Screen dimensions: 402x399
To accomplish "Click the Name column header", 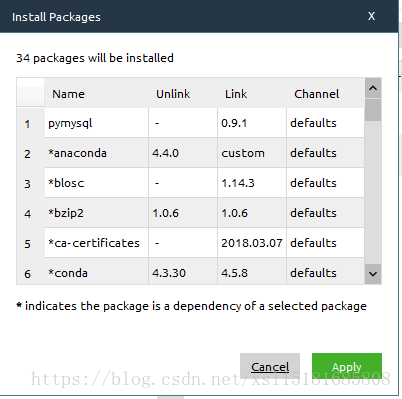I will [x=97, y=94].
